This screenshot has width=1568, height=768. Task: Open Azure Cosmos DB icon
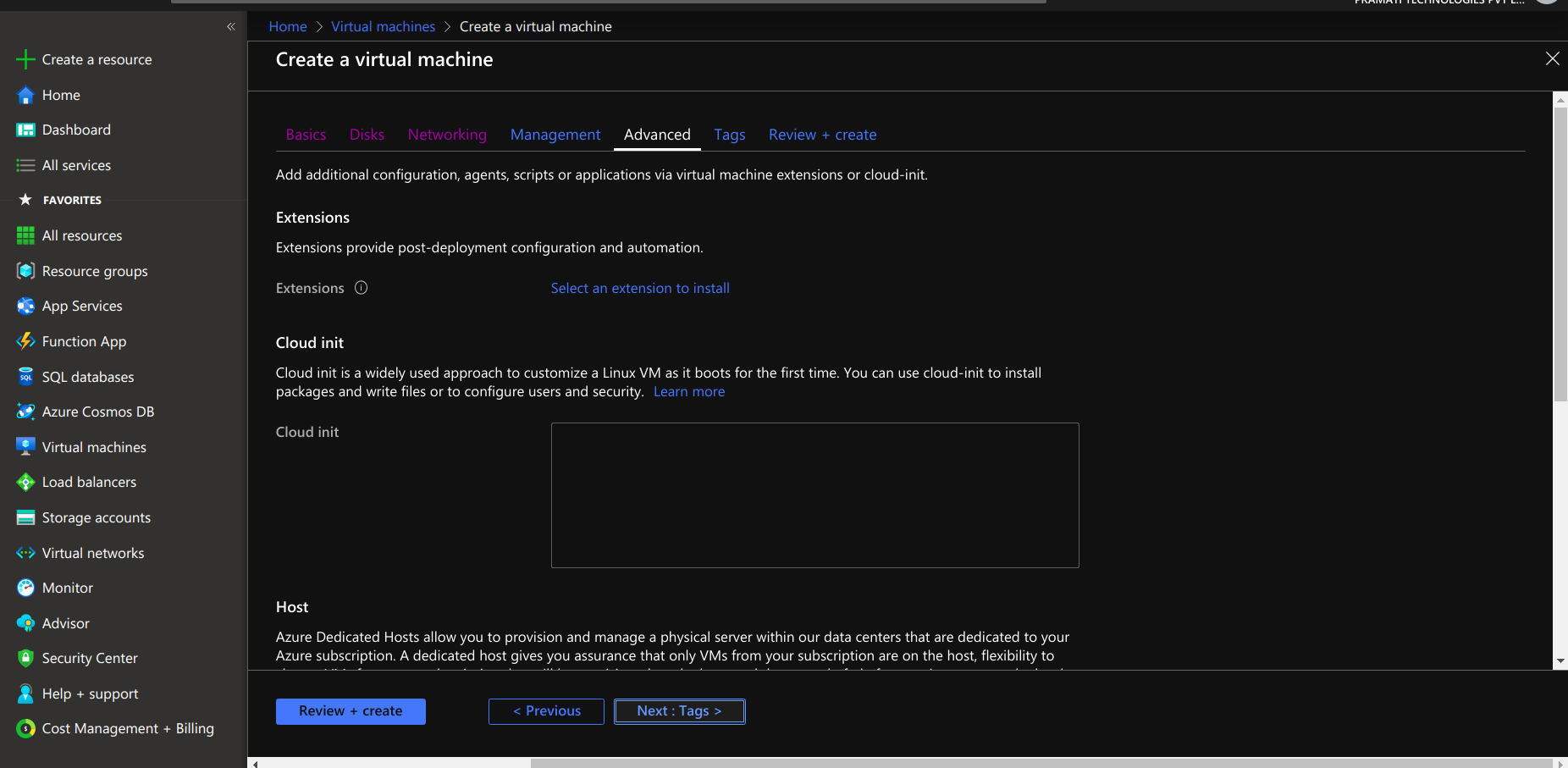25,412
